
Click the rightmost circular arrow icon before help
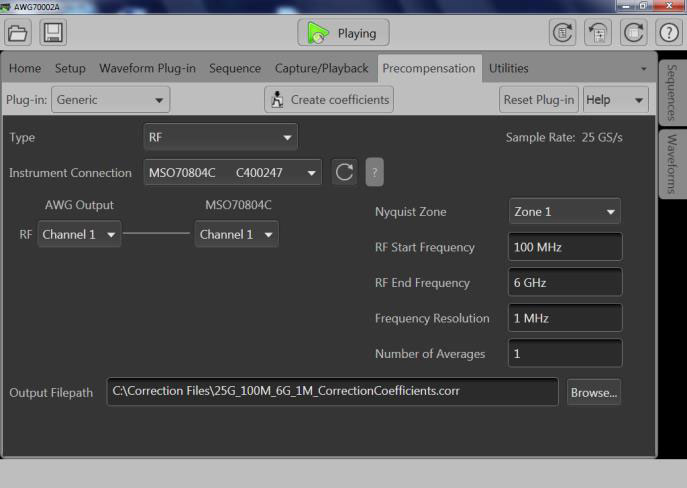click(x=634, y=33)
